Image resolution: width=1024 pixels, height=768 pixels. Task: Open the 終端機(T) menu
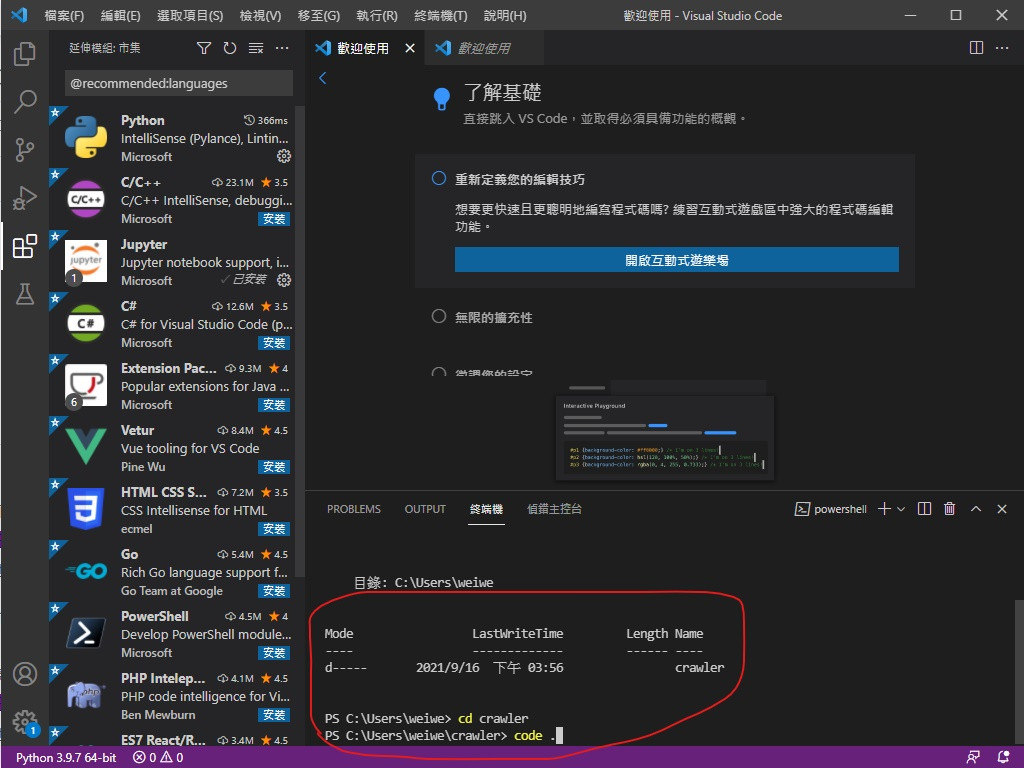[x=441, y=15]
